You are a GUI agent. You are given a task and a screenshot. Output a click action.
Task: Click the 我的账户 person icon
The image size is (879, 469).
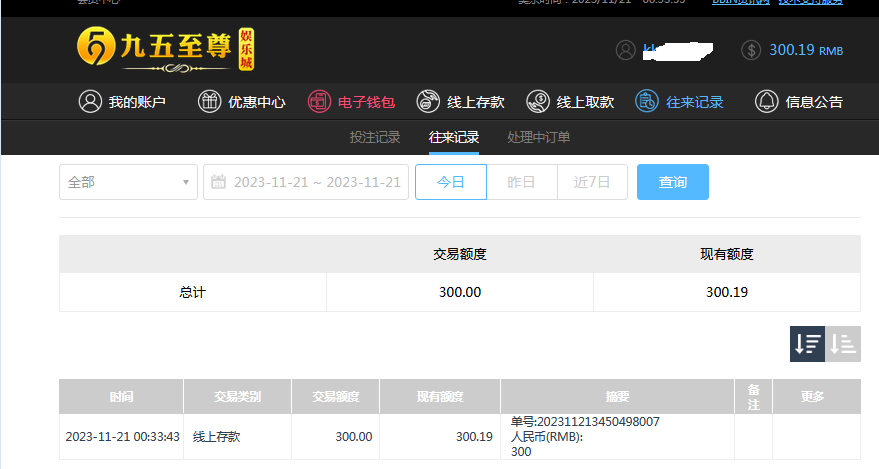pos(90,102)
